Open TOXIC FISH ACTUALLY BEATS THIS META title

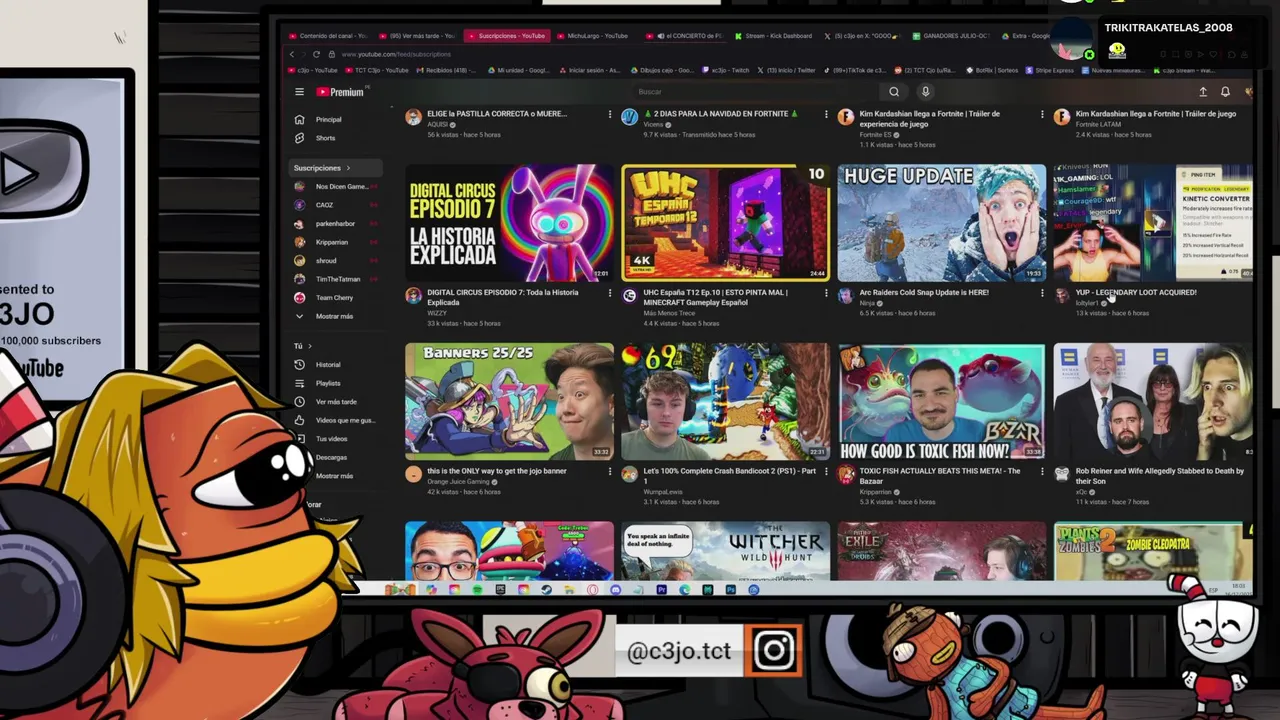point(940,476)
